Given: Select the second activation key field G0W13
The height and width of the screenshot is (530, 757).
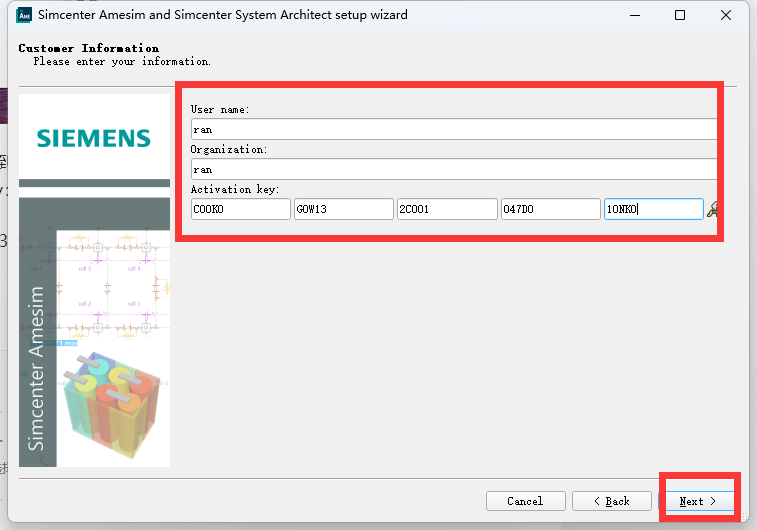Looking at the screenshot, I should tap(344, 209).
